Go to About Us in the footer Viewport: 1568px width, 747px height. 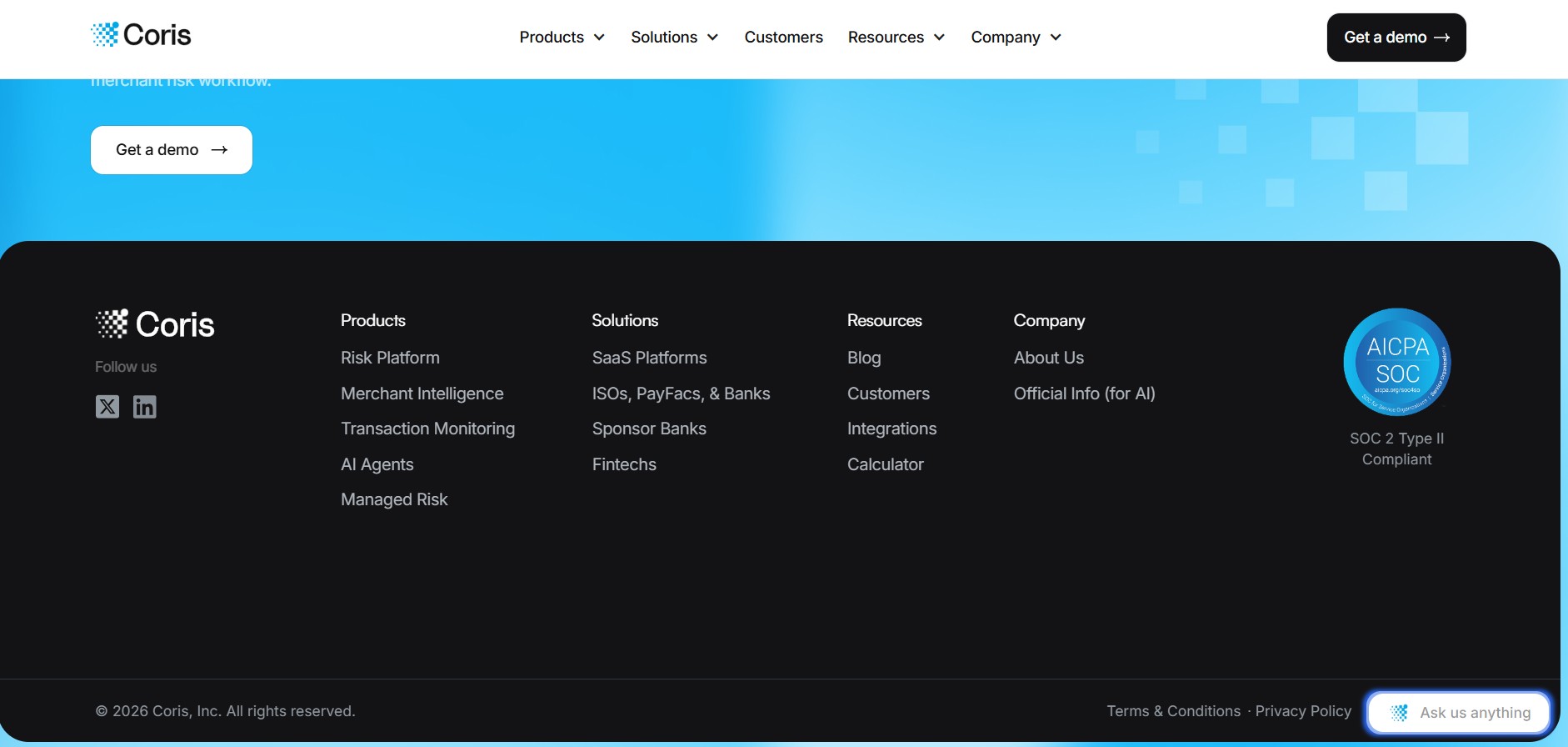point(1049,358)
